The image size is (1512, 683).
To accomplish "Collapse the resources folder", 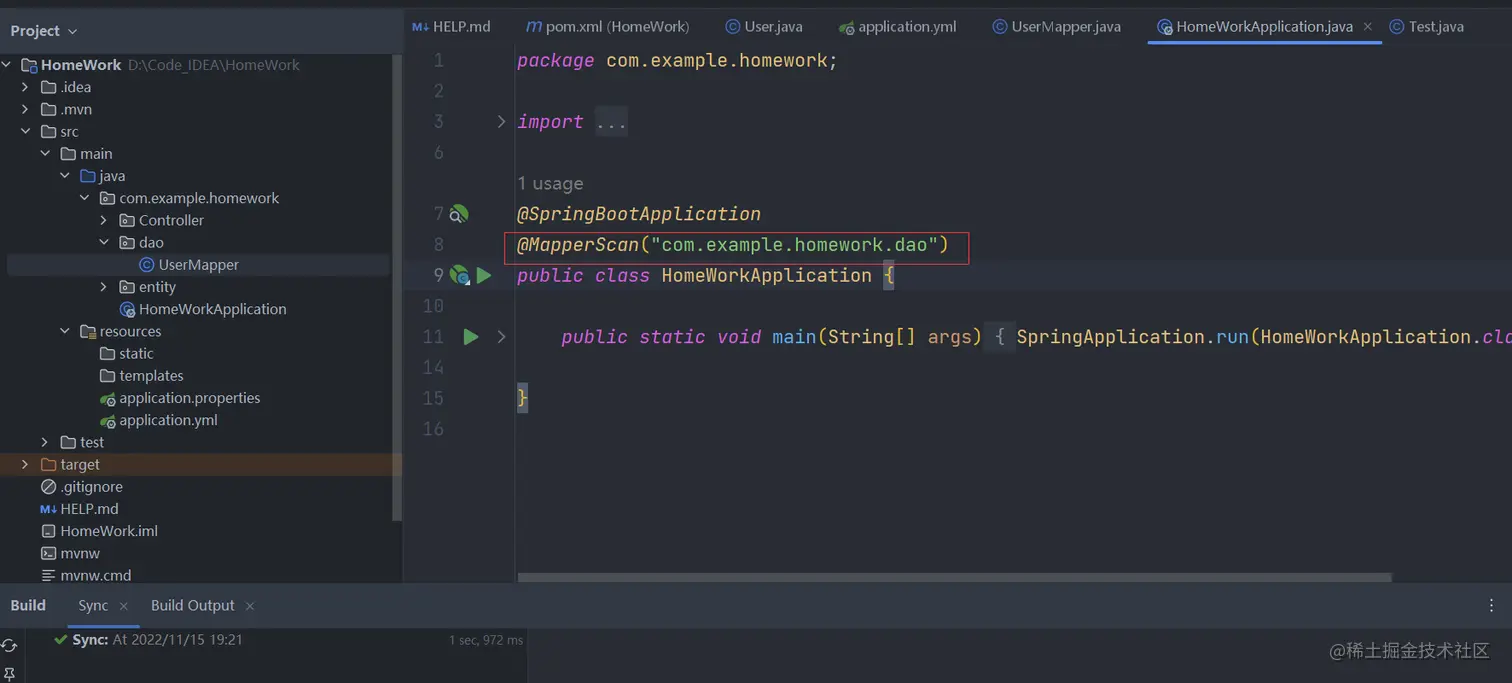I will 65,331.
